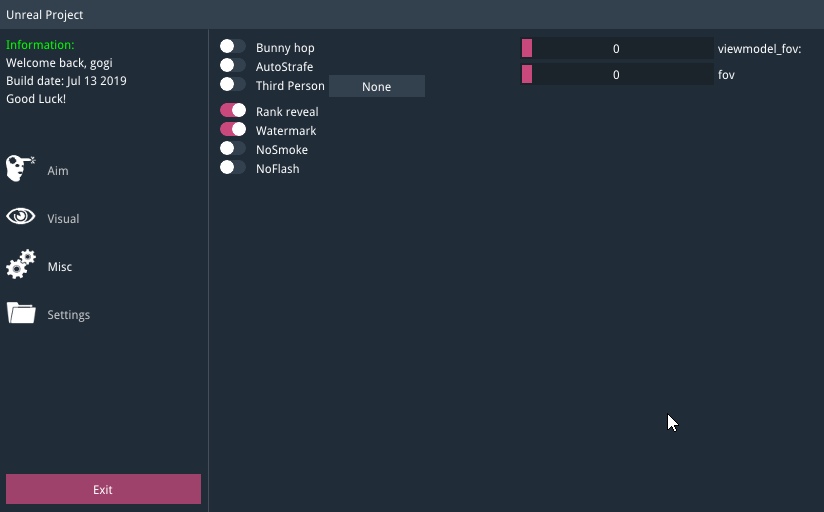Click the Misc gears icon

[x=21, y=265]
